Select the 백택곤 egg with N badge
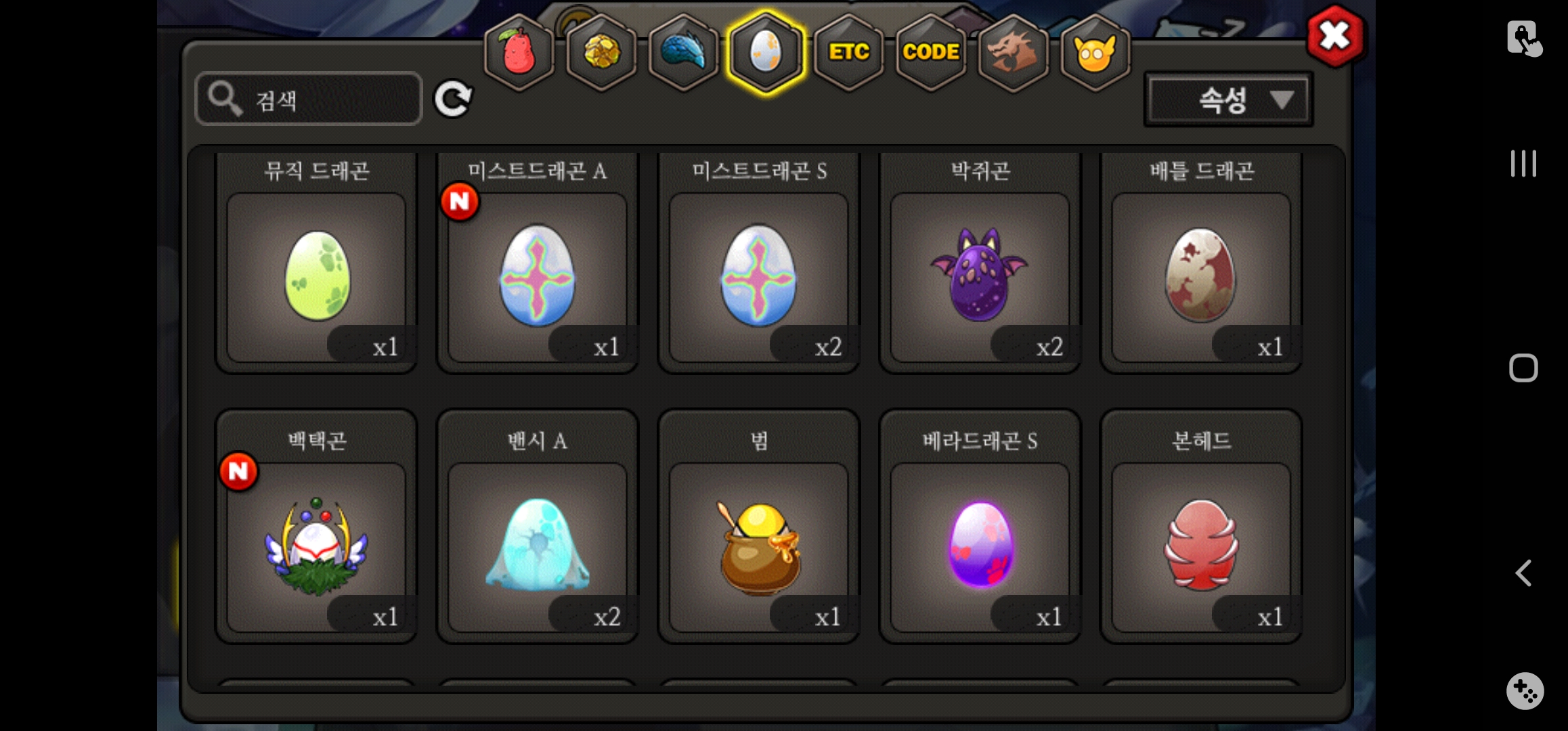 coord(316,527)
